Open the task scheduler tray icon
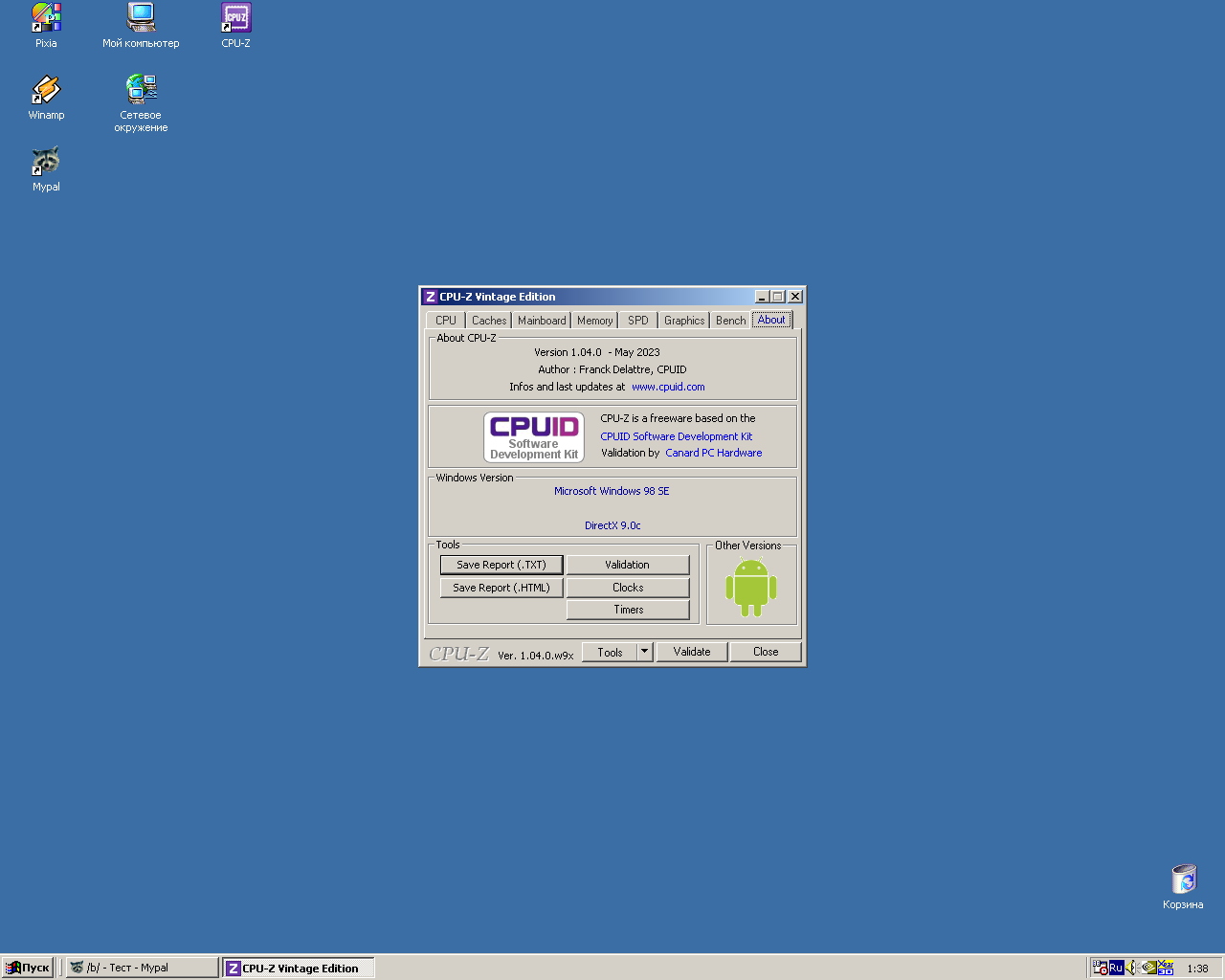 (1101, 968)
